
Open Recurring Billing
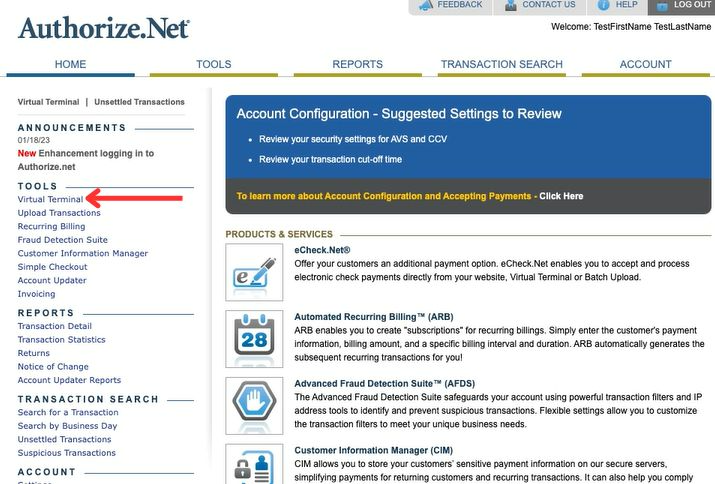coord(52,227)
